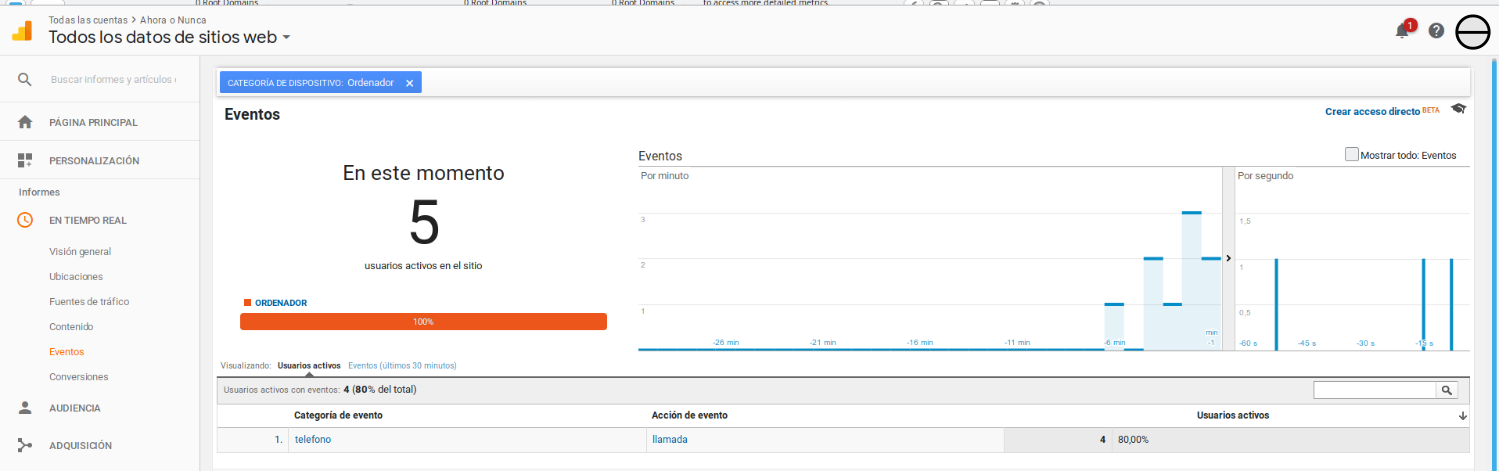Click the sort arrow on Usuarios activos column
This screenshot has height=471, width=1499.
(x=1462, y=415)
